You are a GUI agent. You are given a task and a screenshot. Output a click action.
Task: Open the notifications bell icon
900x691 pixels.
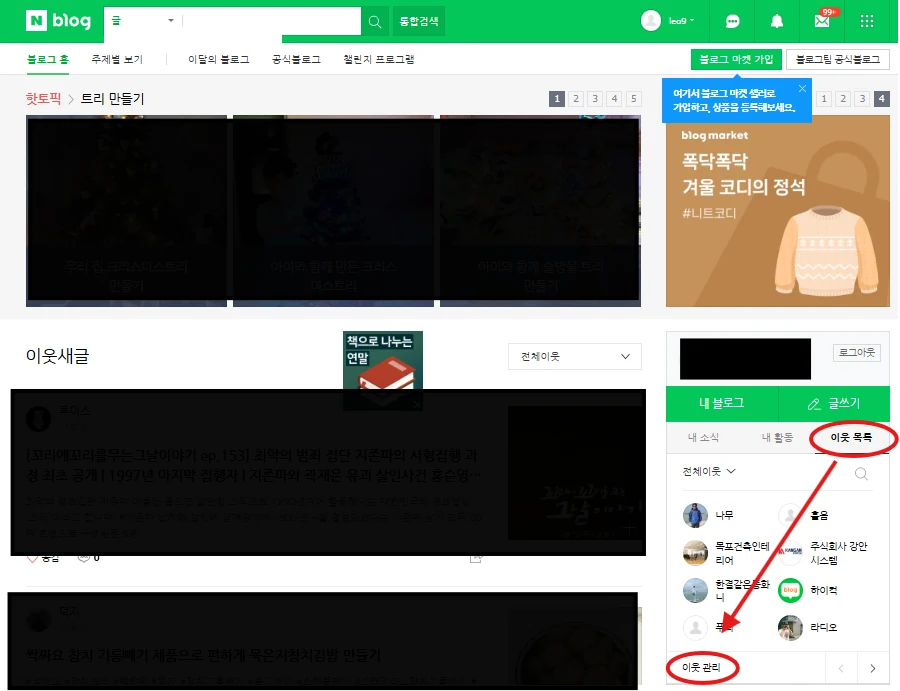(777, 21)
